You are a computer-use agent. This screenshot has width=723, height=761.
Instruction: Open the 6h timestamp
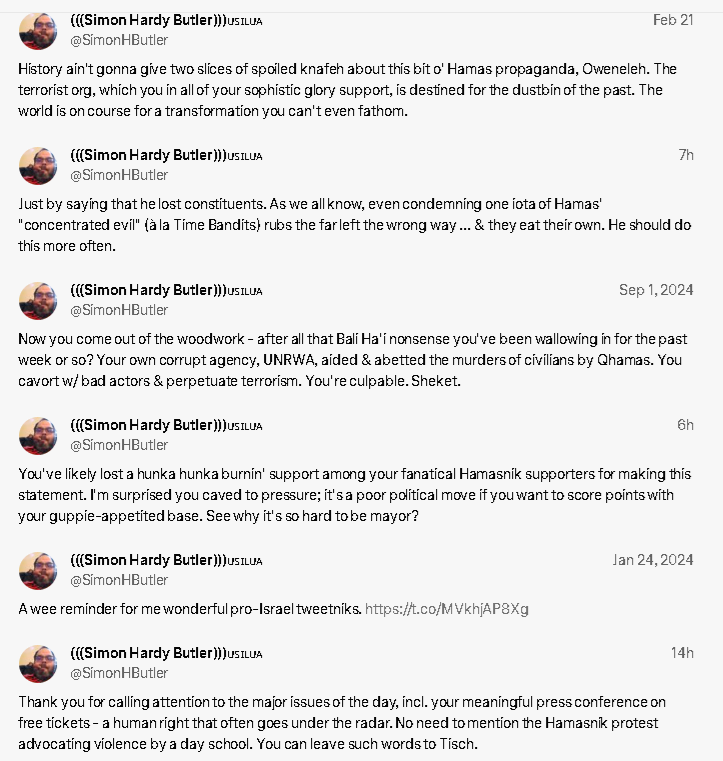685,425
